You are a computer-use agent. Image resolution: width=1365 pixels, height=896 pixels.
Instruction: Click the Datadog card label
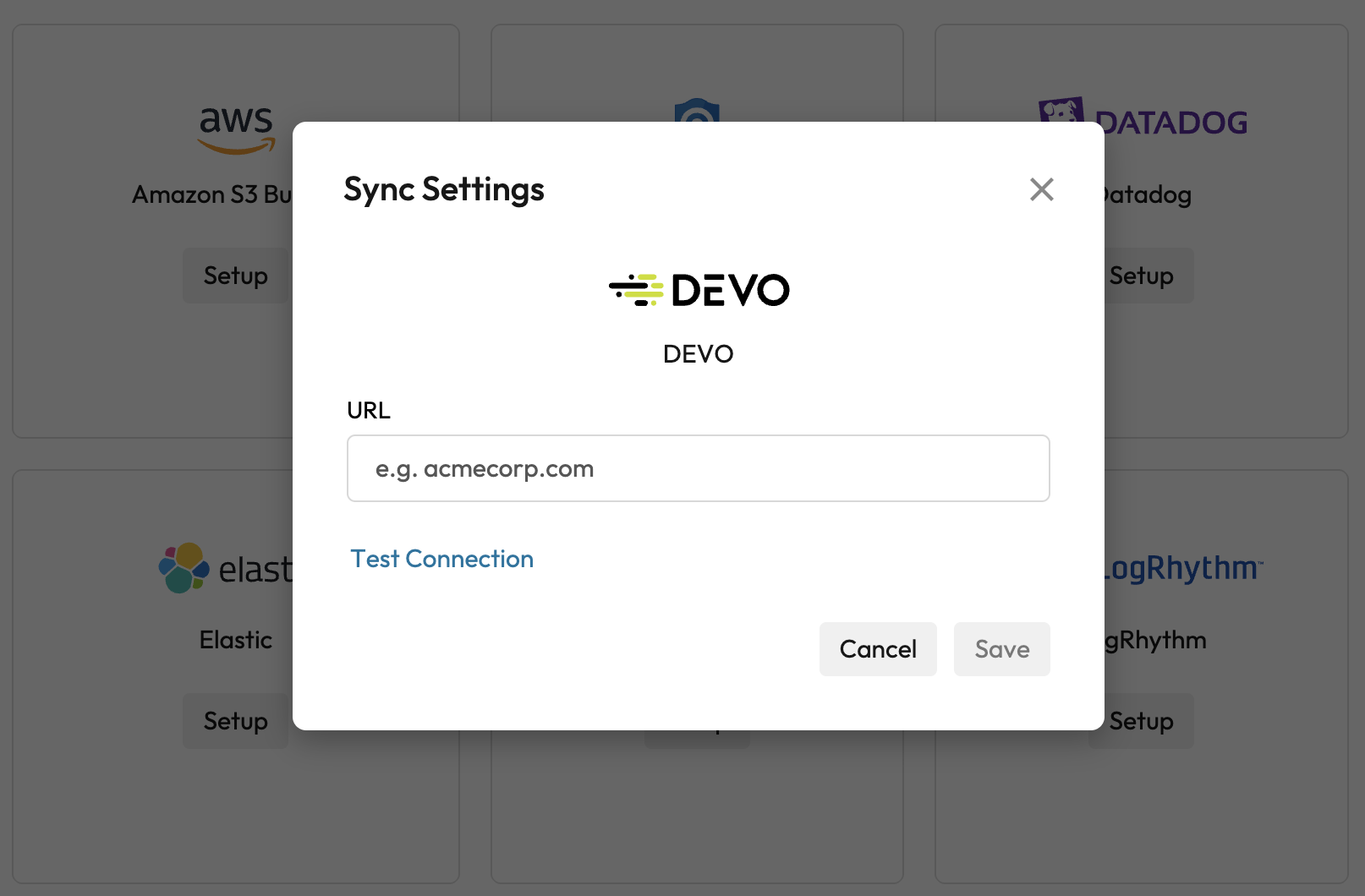pos(1148,194)
